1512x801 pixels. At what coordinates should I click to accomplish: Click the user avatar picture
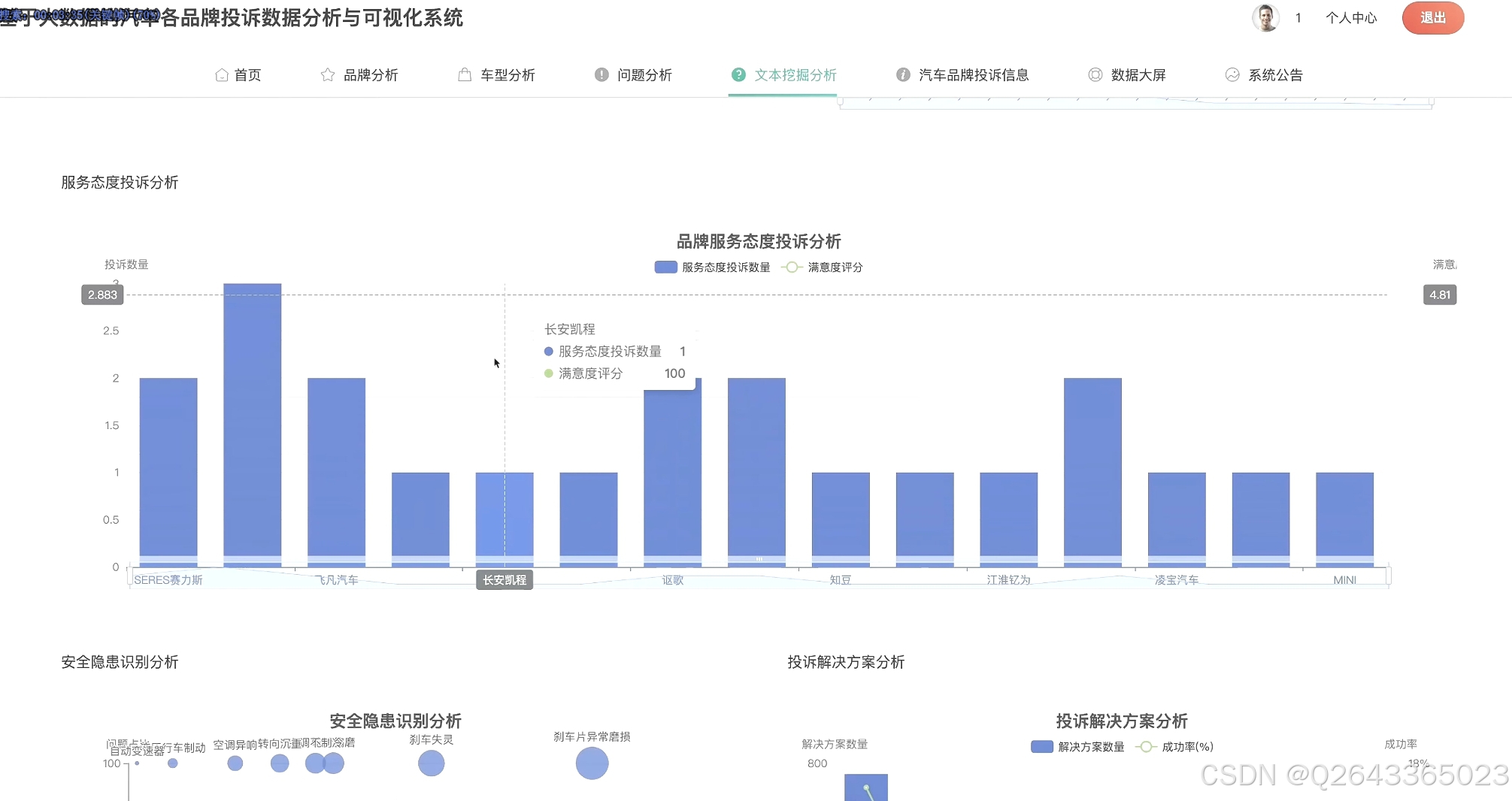pos(1265,18)
